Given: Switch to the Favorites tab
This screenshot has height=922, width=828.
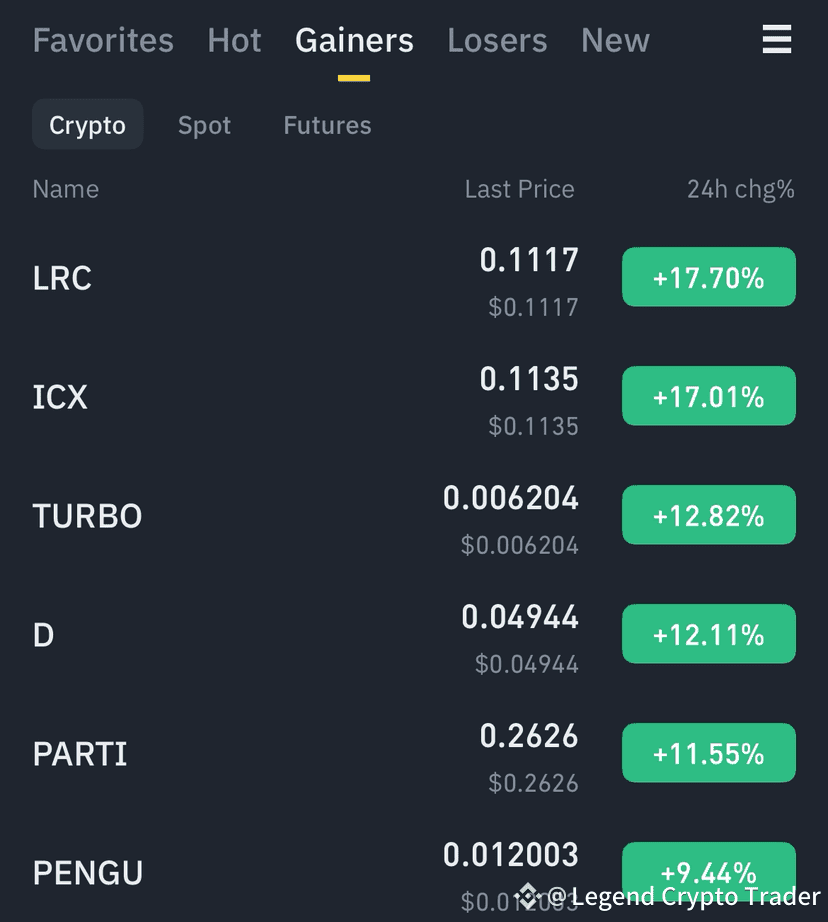Looking at the screenshot, I should tap(103, 41).
